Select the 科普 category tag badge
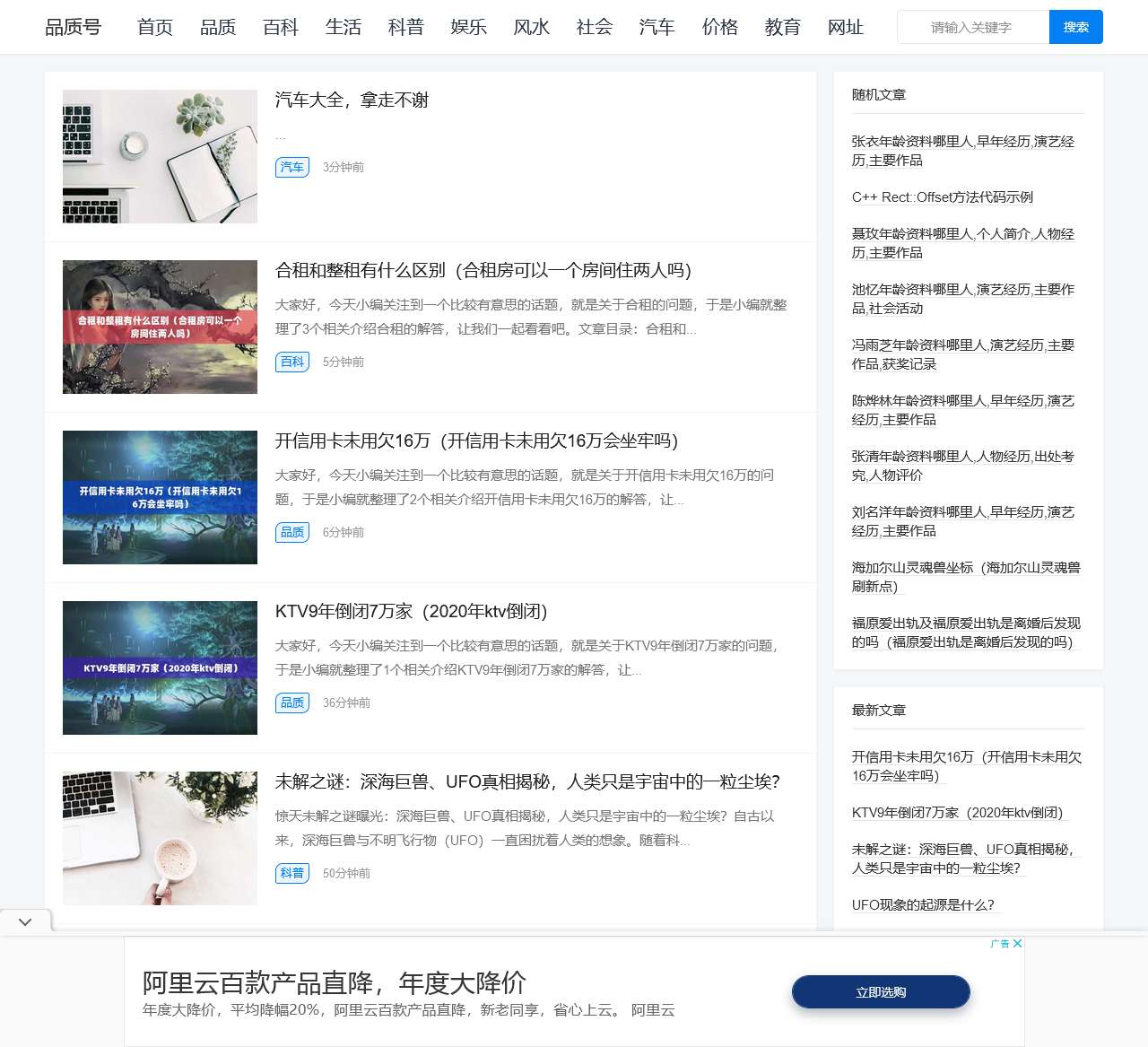The width and height of the screenshot is (1148, 1047). (x=291, y=873)
